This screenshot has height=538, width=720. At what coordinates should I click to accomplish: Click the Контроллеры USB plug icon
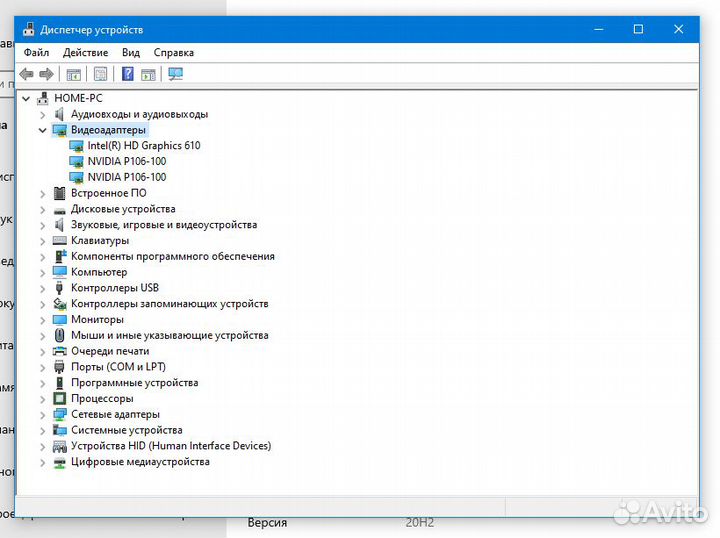coord(59,288)
